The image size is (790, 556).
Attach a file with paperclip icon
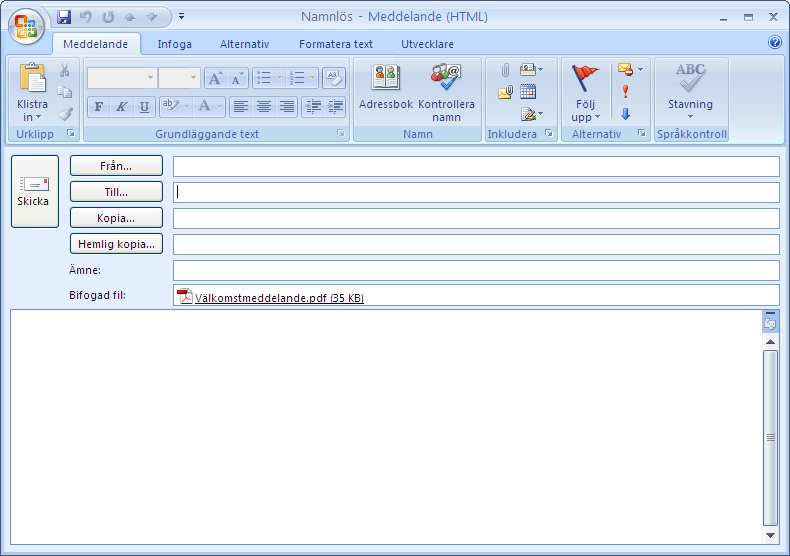(x=505, y=70)
